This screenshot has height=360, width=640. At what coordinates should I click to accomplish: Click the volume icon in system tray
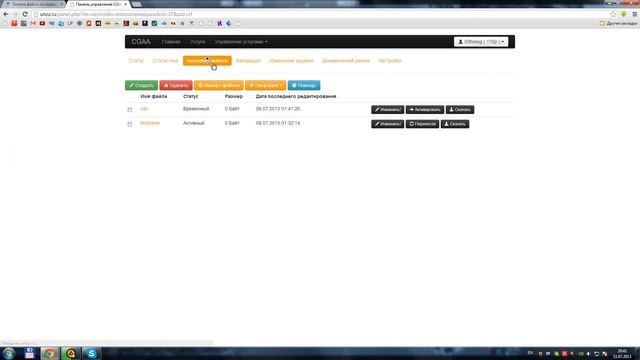point(588,353)
